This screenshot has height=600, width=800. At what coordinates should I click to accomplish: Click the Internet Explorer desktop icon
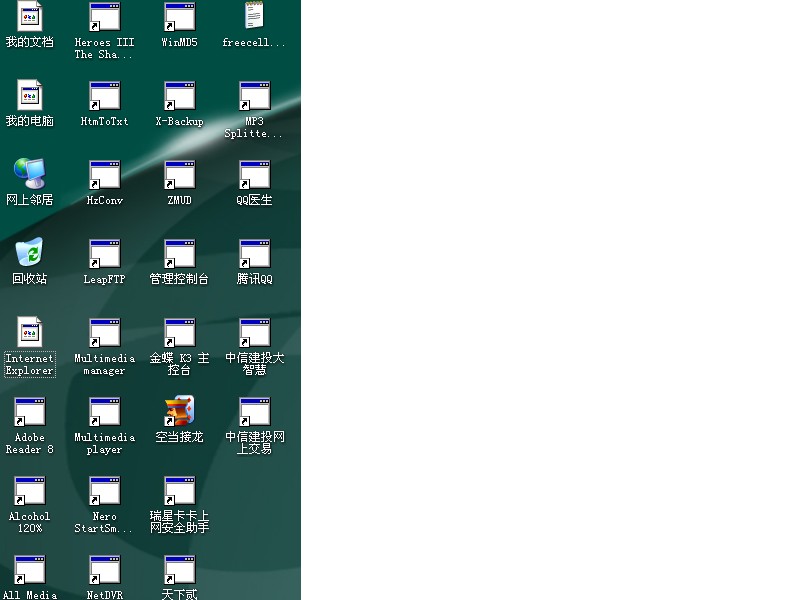[x=29, y=333]
